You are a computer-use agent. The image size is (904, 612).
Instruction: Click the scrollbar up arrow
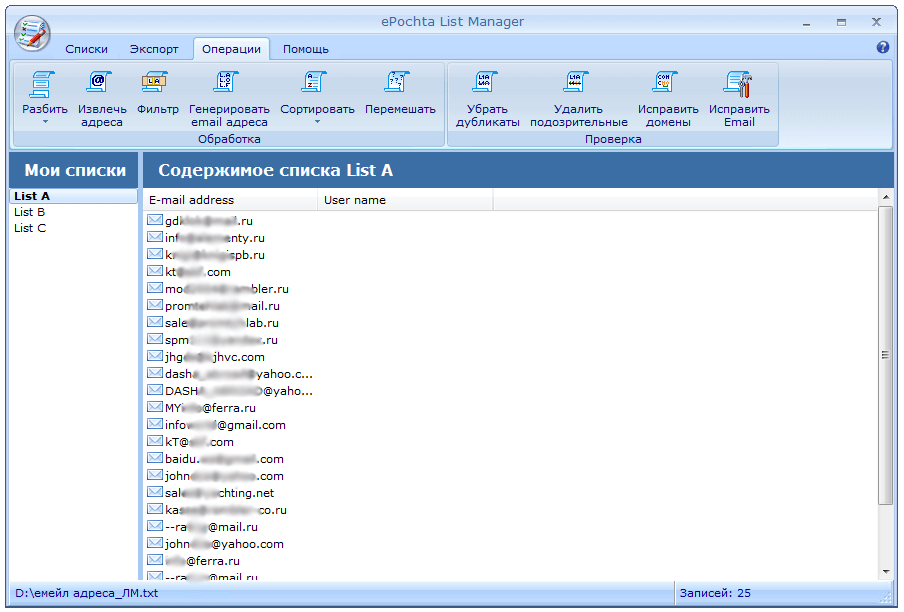click(x=886, y=198)
